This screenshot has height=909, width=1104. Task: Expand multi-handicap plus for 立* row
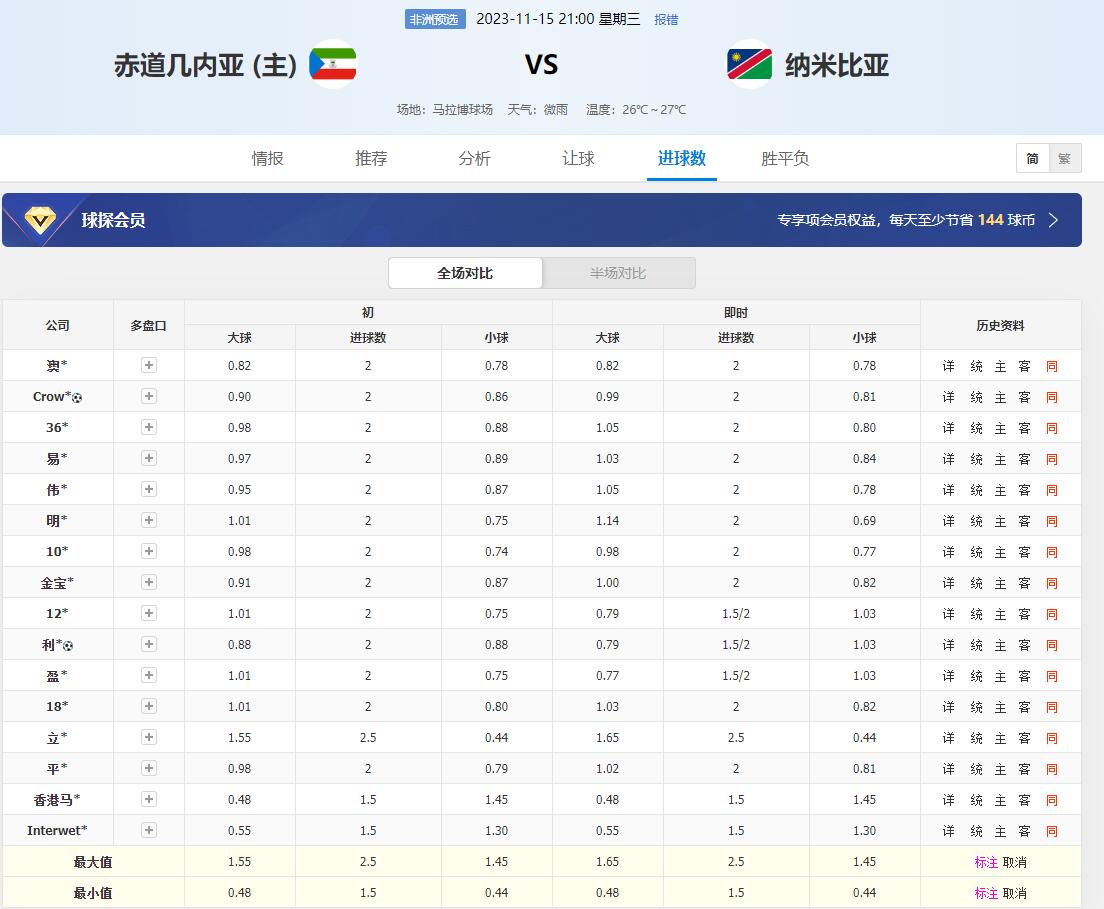[149, 738]
